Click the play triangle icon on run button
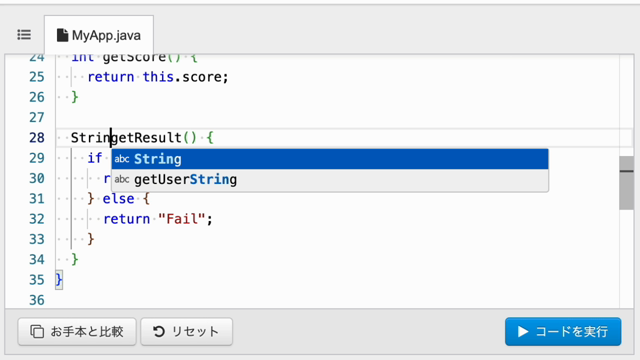This screenshot has width=640, height=360. click(x=523, y=331)
